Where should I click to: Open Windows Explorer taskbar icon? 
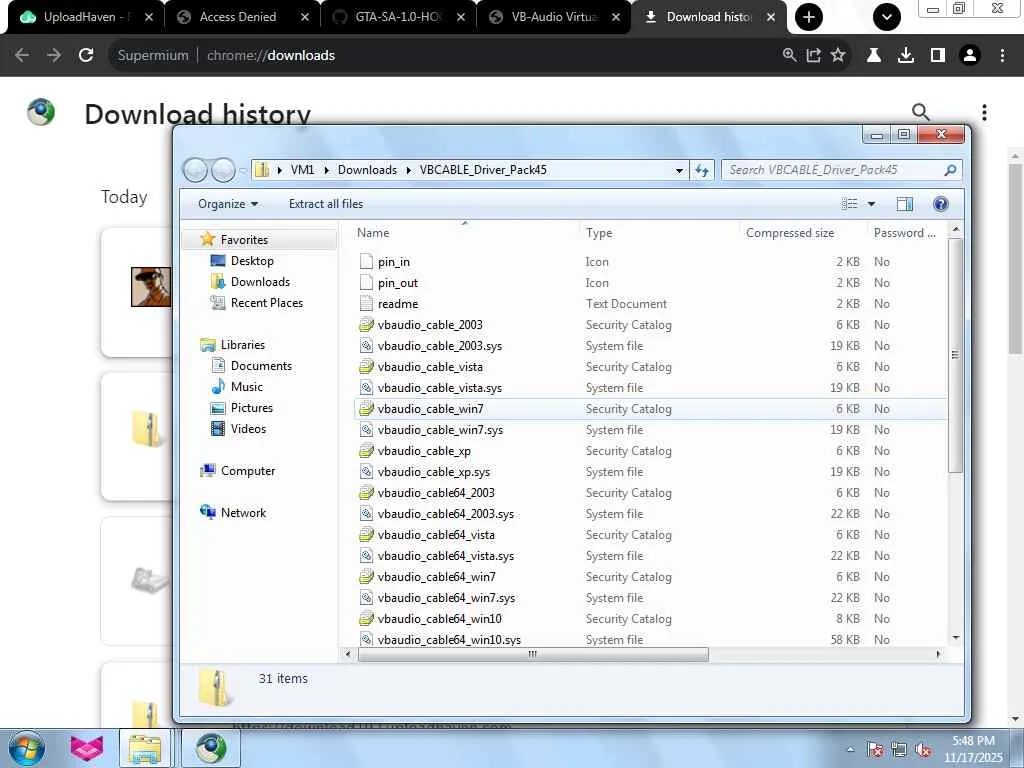pyautogui.click(x=145, y=748)
